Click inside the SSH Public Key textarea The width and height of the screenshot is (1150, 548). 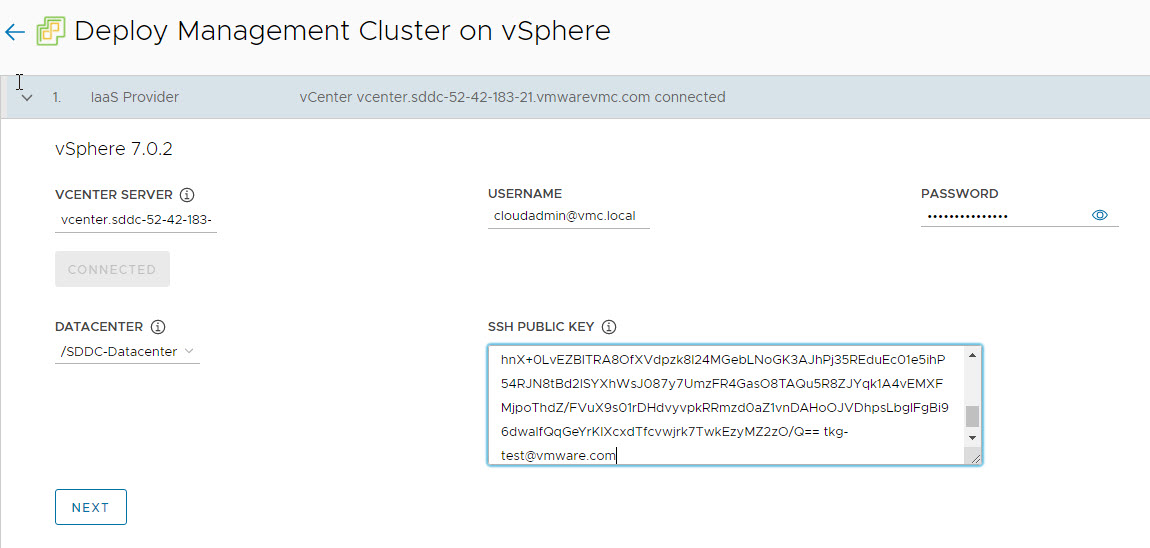(725, 405)
